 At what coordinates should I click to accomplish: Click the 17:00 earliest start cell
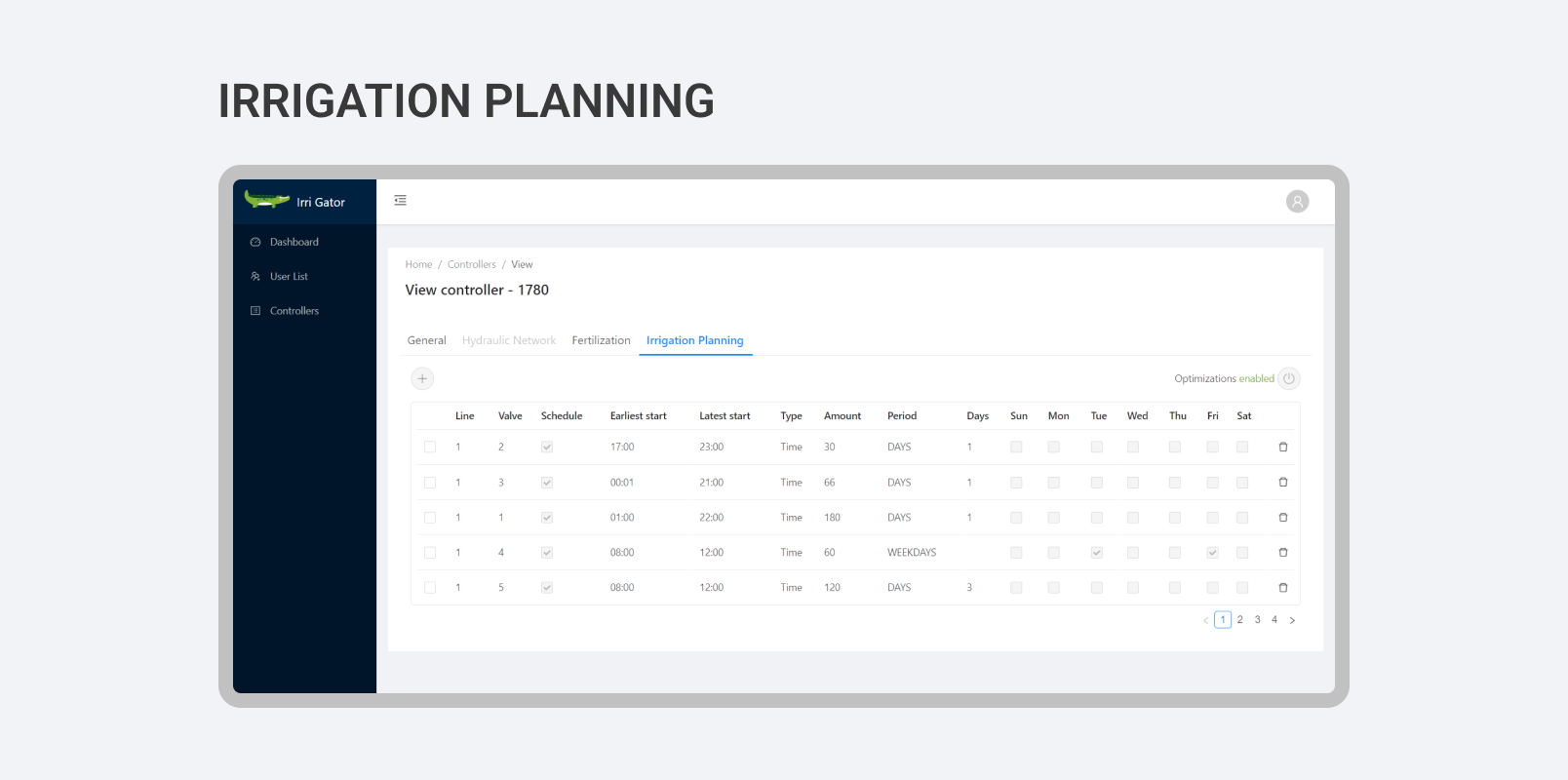coord(622,447)
